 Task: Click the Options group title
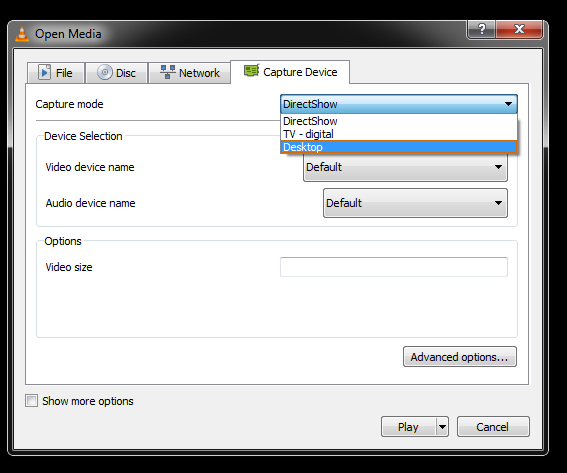point(63,241)
